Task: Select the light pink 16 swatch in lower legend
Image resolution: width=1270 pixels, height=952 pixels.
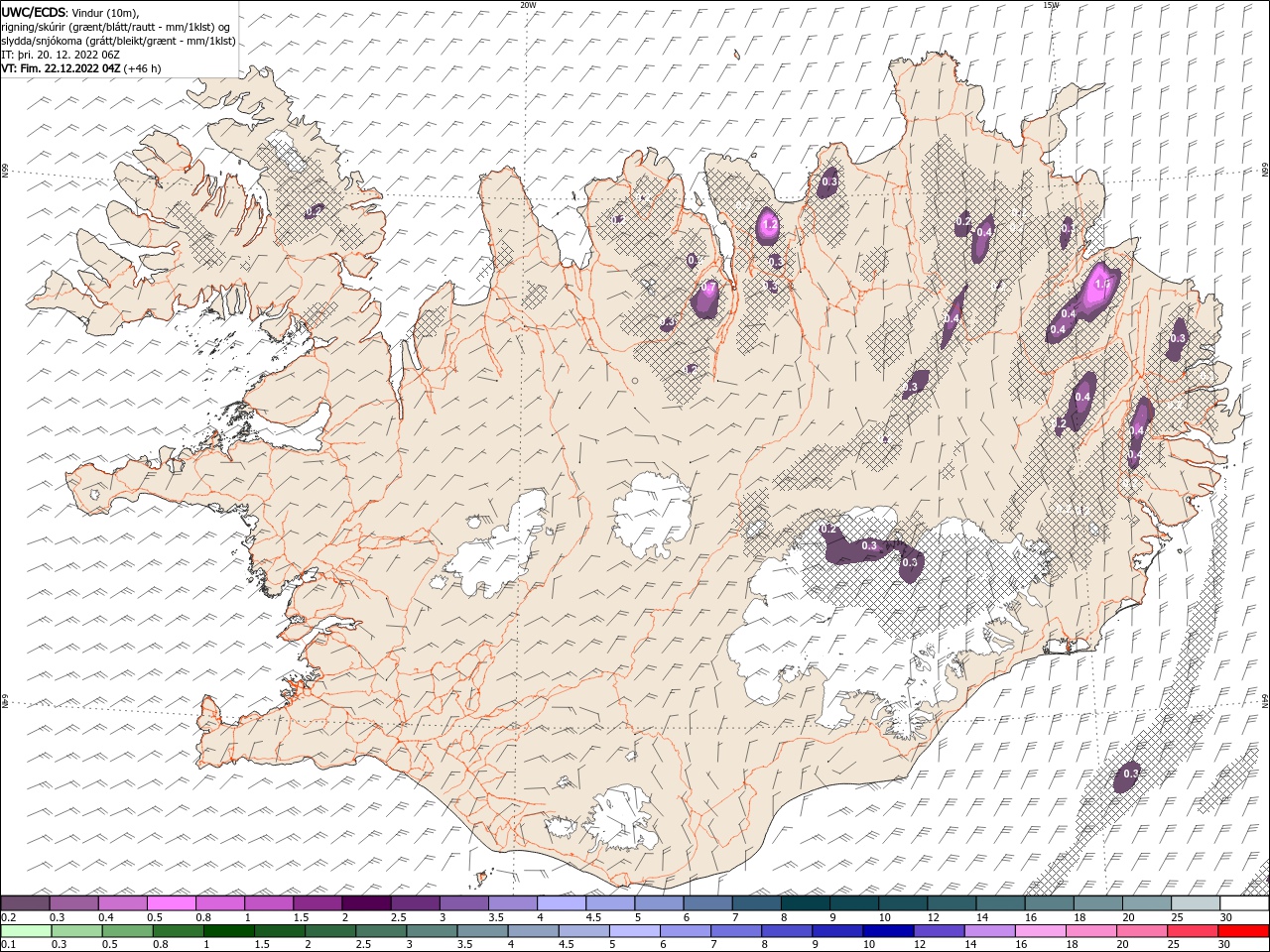Action: coord(1040,931)
